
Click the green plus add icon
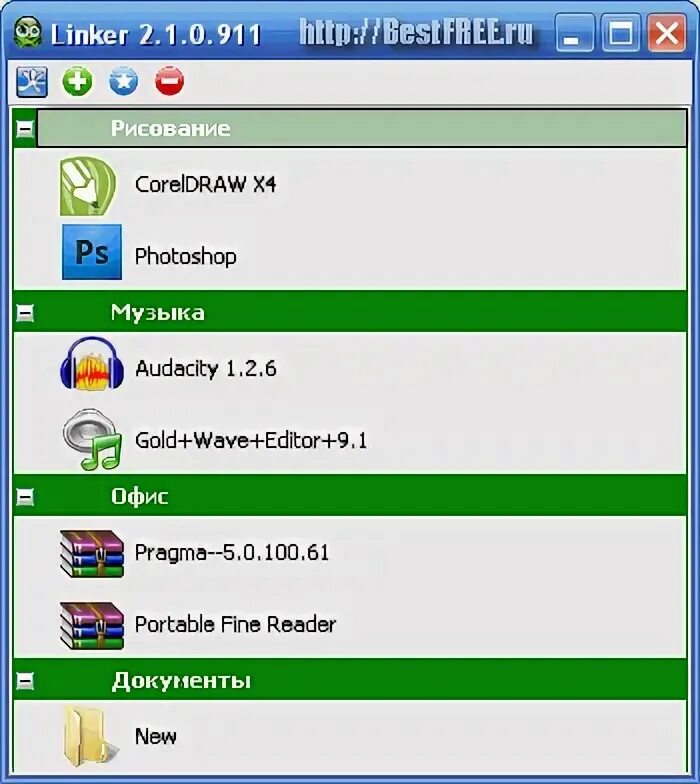(78, 81)
